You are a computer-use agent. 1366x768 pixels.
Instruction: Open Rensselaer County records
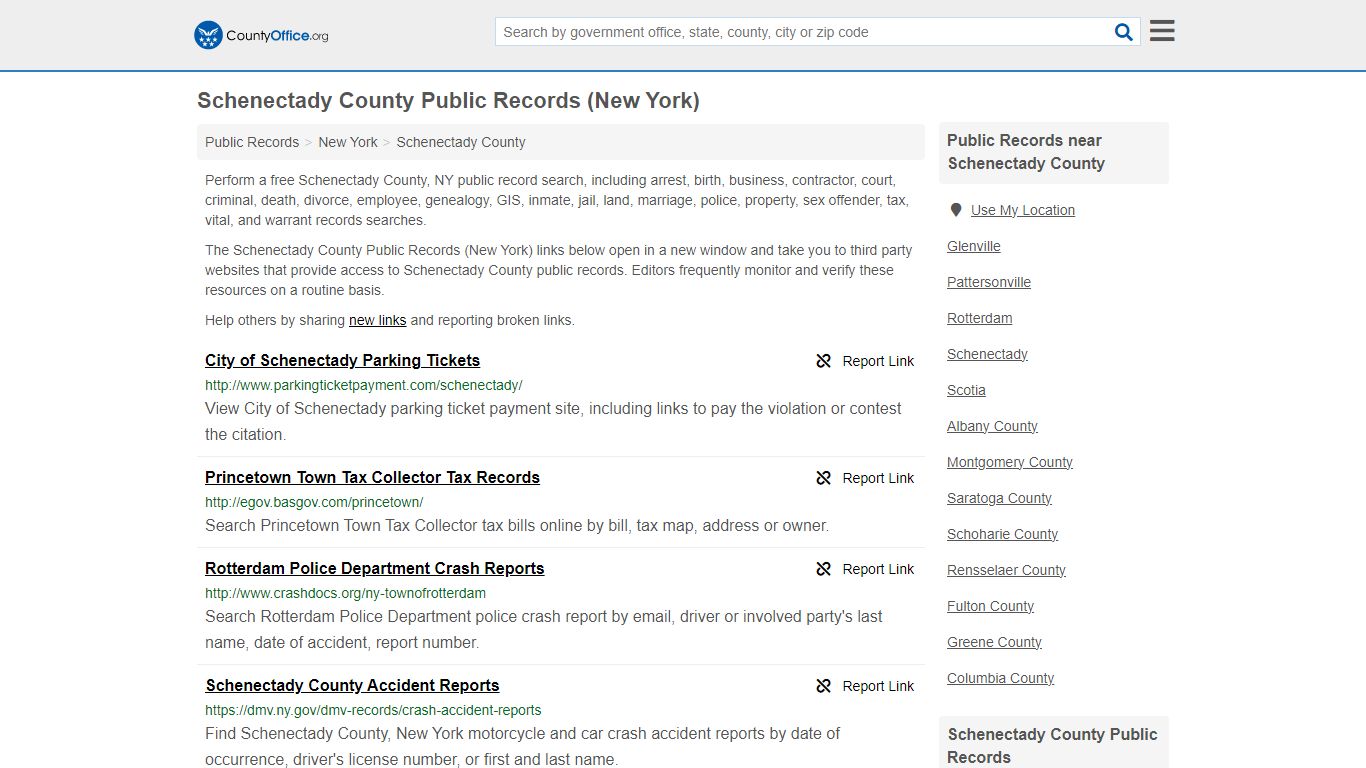pyautogui.click(x=1006, y=570)
